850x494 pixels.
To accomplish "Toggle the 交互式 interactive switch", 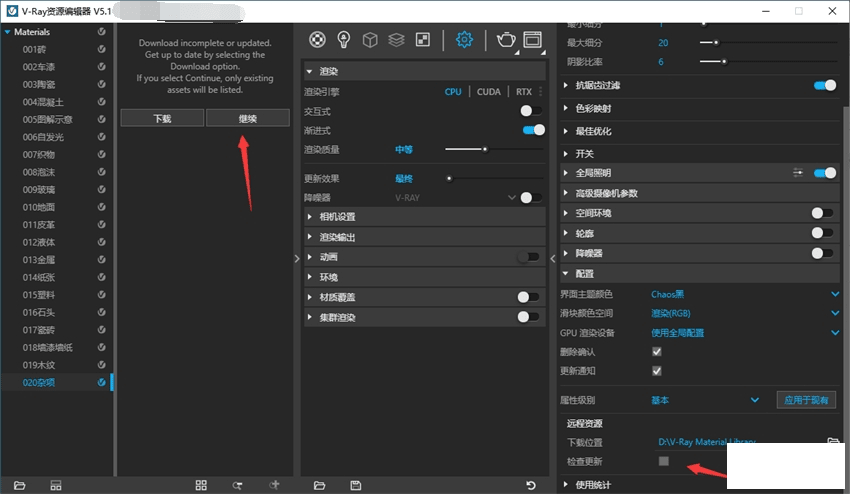I will point(531,111).
